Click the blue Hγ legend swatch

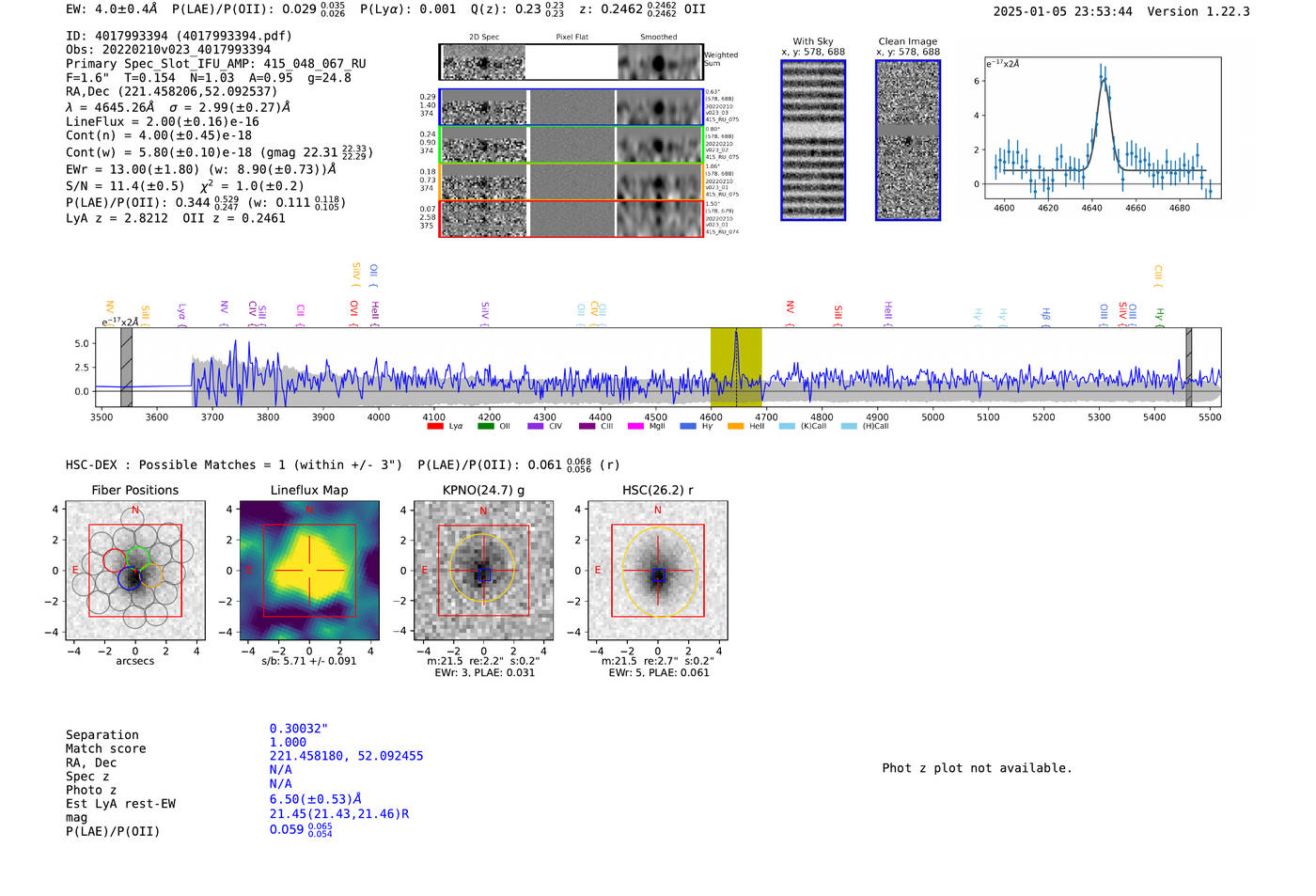pyautogui.click(x=688, y=426)
